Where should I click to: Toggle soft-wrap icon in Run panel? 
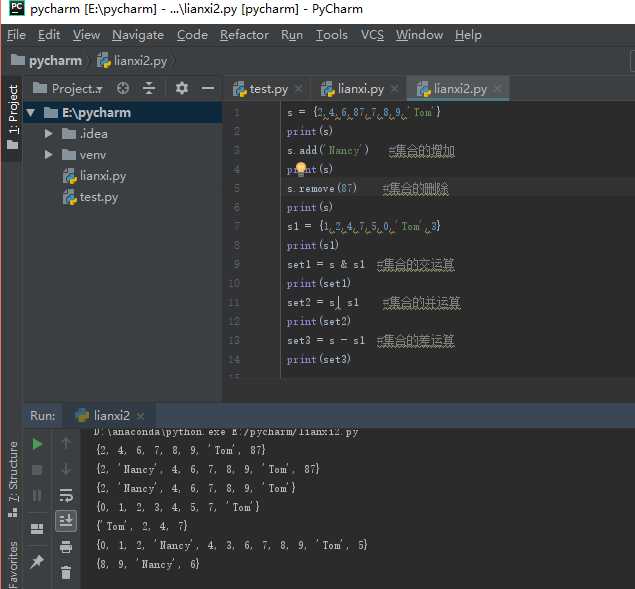66,495
